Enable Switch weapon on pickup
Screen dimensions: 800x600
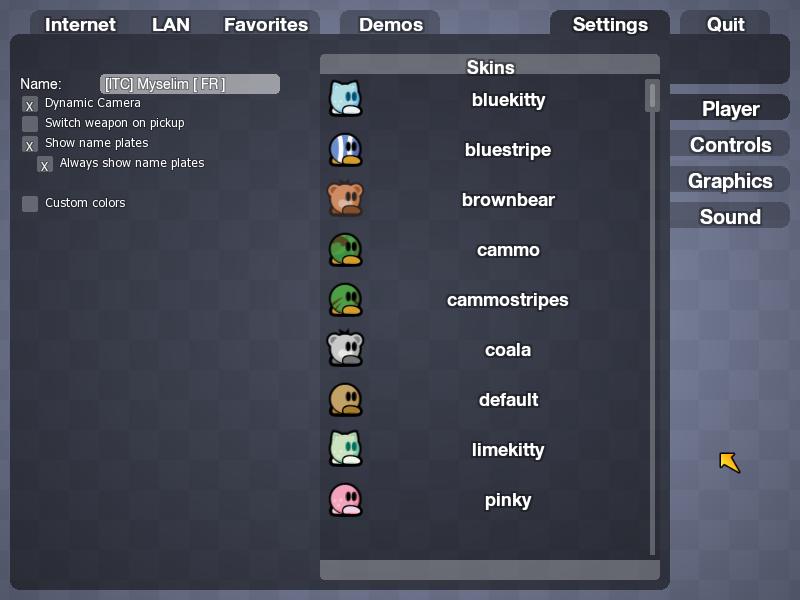tap(30, 124)
